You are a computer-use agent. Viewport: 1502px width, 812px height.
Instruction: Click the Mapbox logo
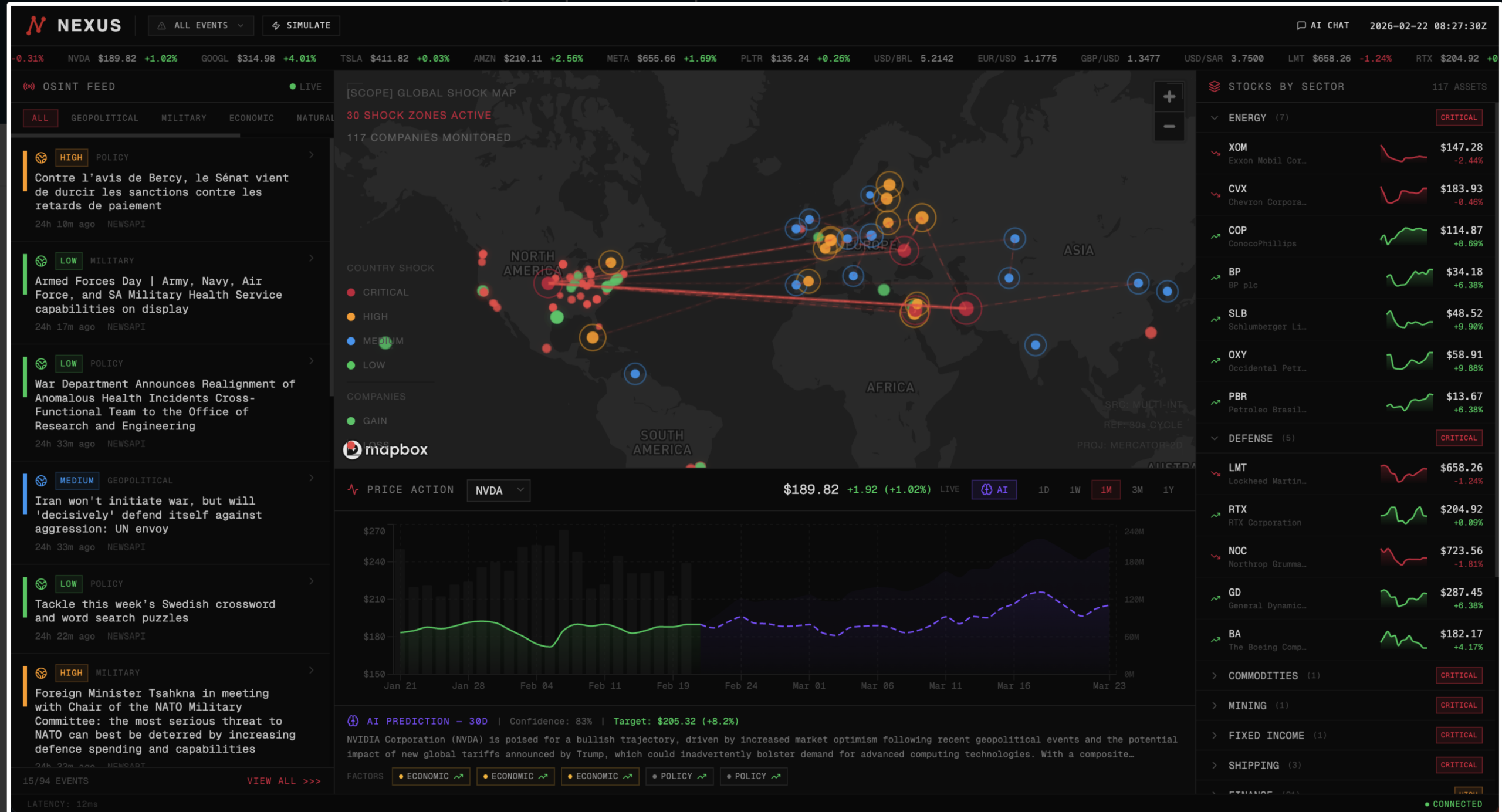point(385,449)
